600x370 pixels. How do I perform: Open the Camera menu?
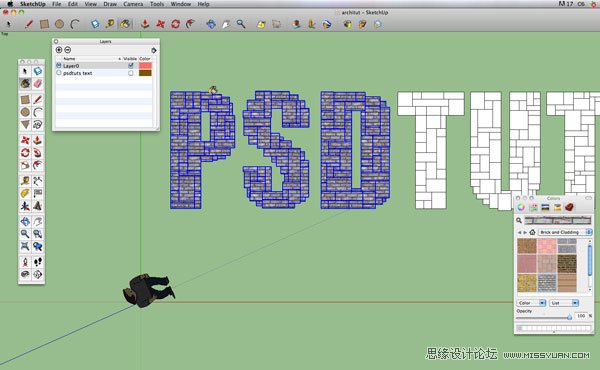pyautogui.click(x=133, y=4)
